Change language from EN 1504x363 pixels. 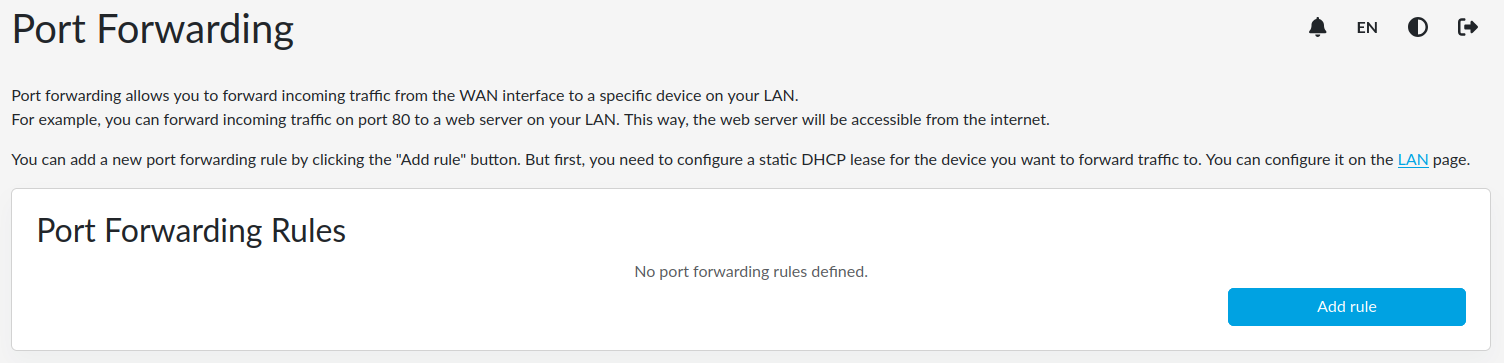pos(1367,28)
